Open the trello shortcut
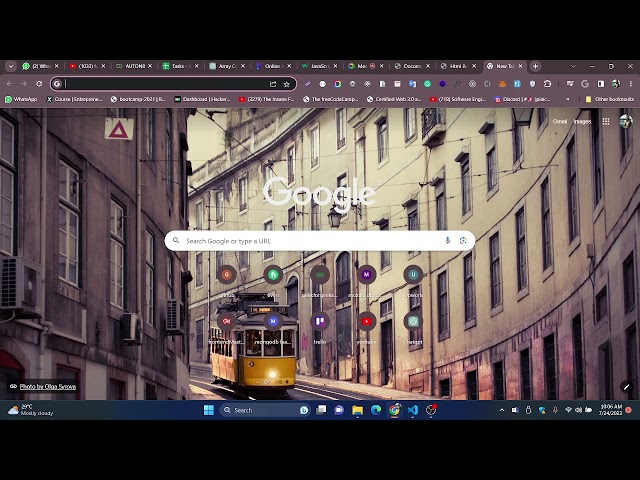 [320, 328]
